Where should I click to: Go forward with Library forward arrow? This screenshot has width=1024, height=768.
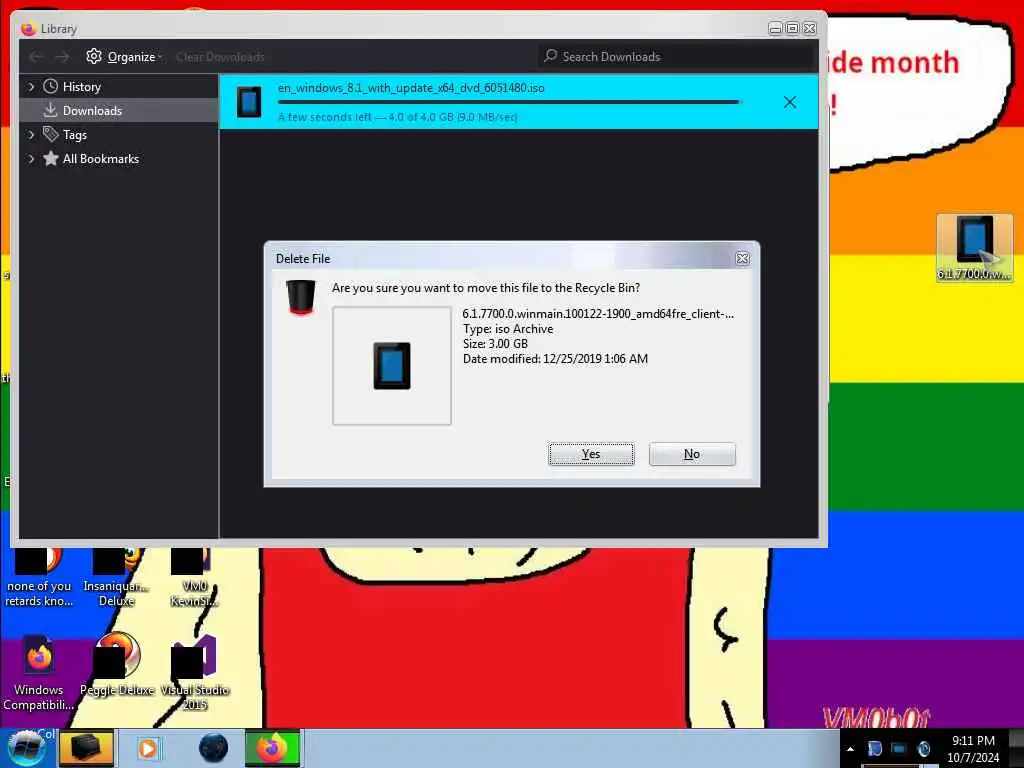62,57
